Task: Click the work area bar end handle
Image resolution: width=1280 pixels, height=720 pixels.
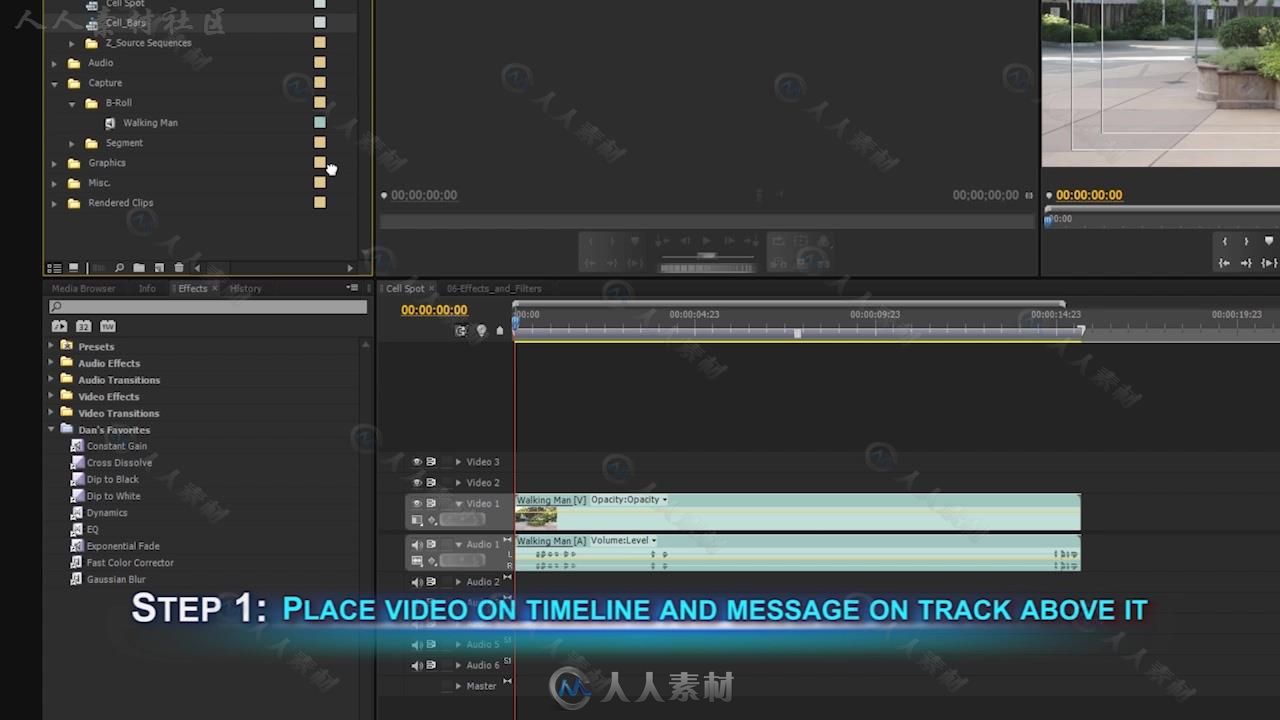Action: (1081, 331)
